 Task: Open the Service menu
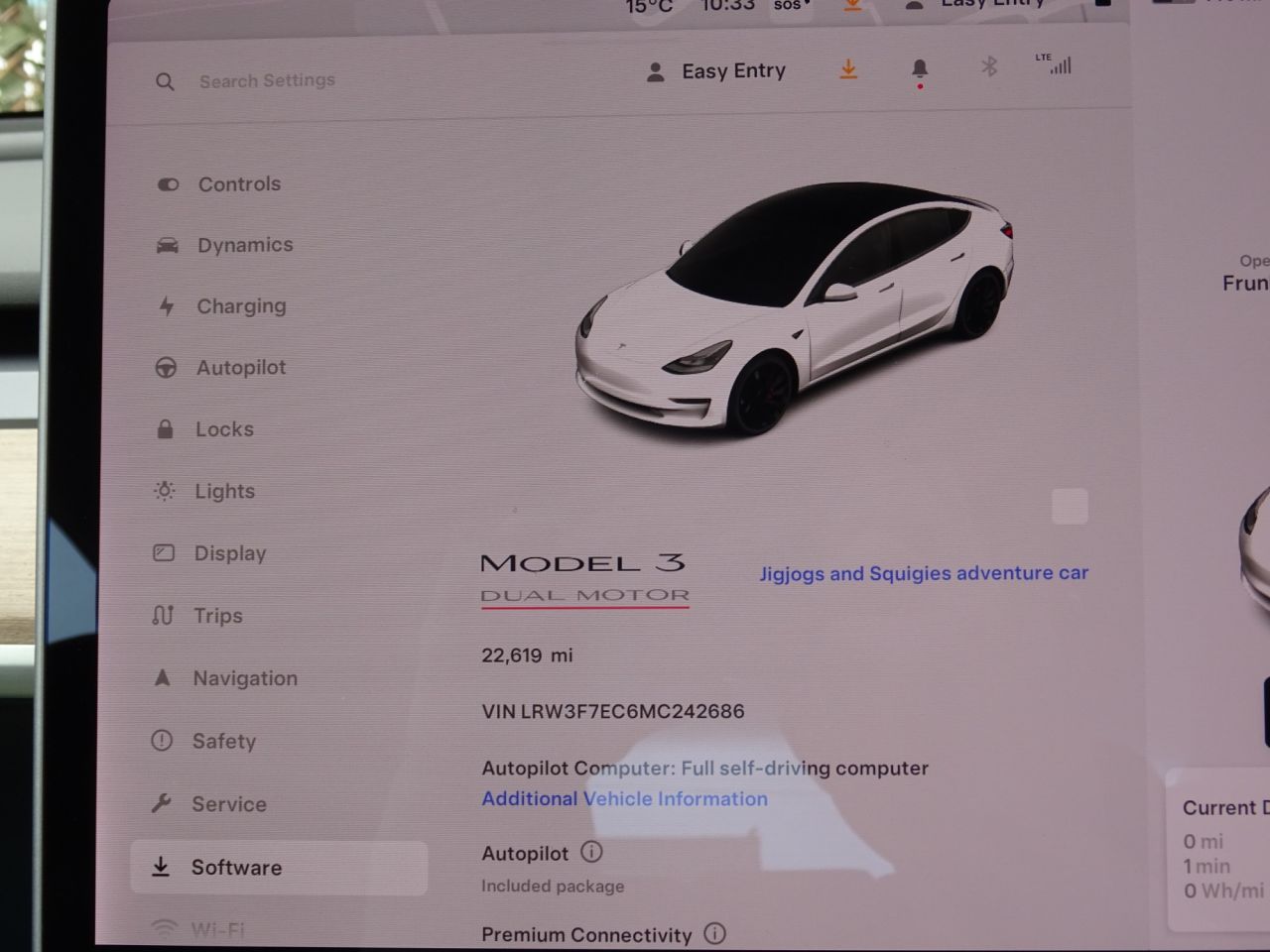228,804
